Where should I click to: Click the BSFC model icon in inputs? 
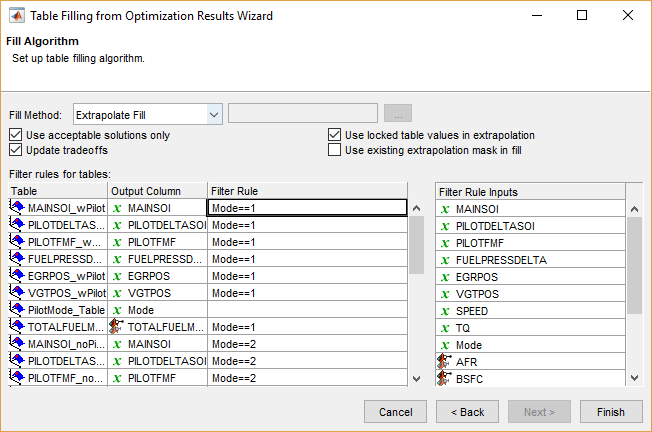click(445, 378)
